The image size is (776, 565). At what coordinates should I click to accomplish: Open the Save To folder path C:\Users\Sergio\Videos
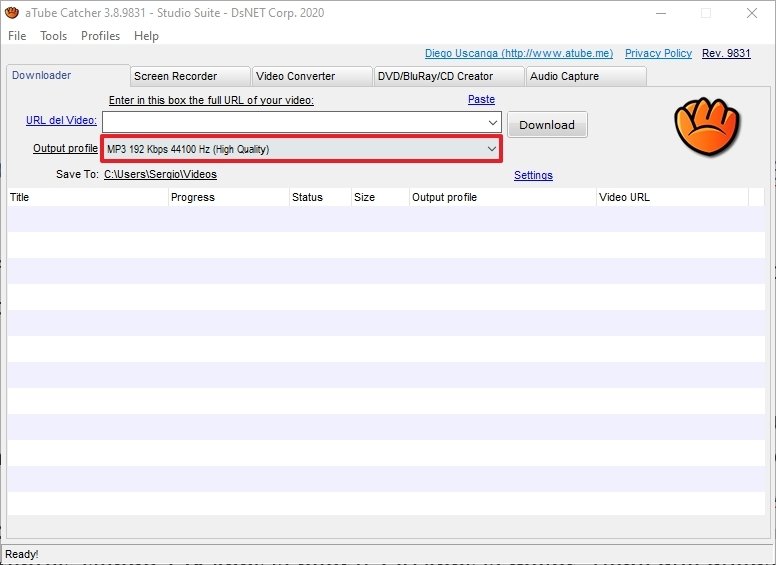pyautogui.click(x=160, y=175)
